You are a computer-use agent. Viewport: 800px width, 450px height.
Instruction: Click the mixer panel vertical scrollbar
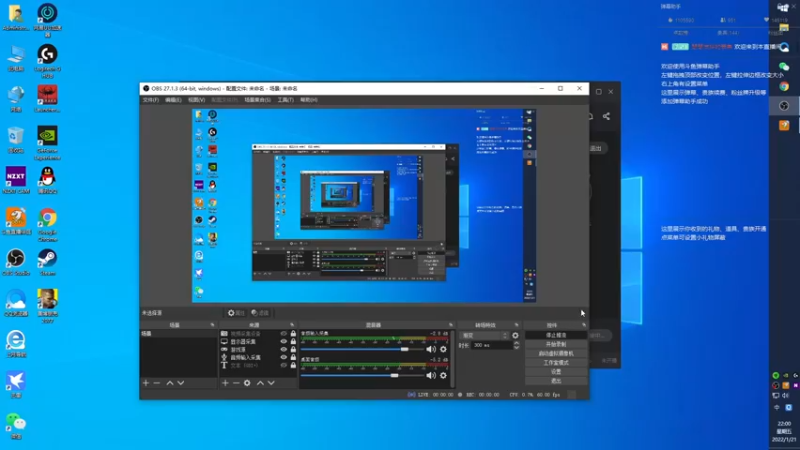click(x=453, y=358)
